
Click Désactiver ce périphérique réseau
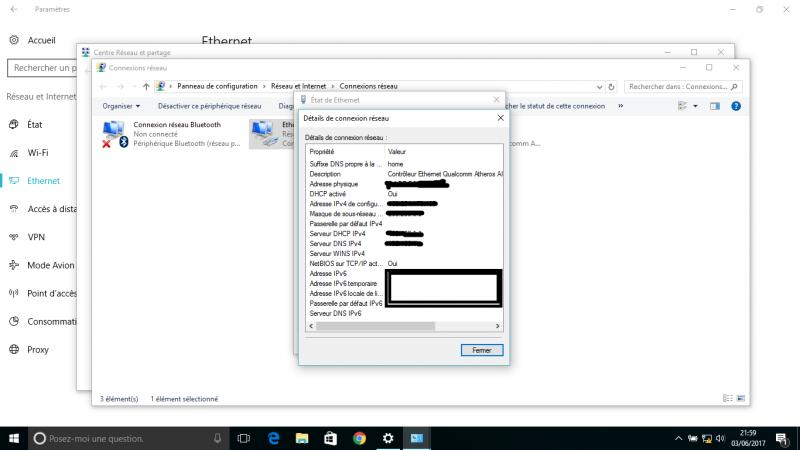(209, 106)
